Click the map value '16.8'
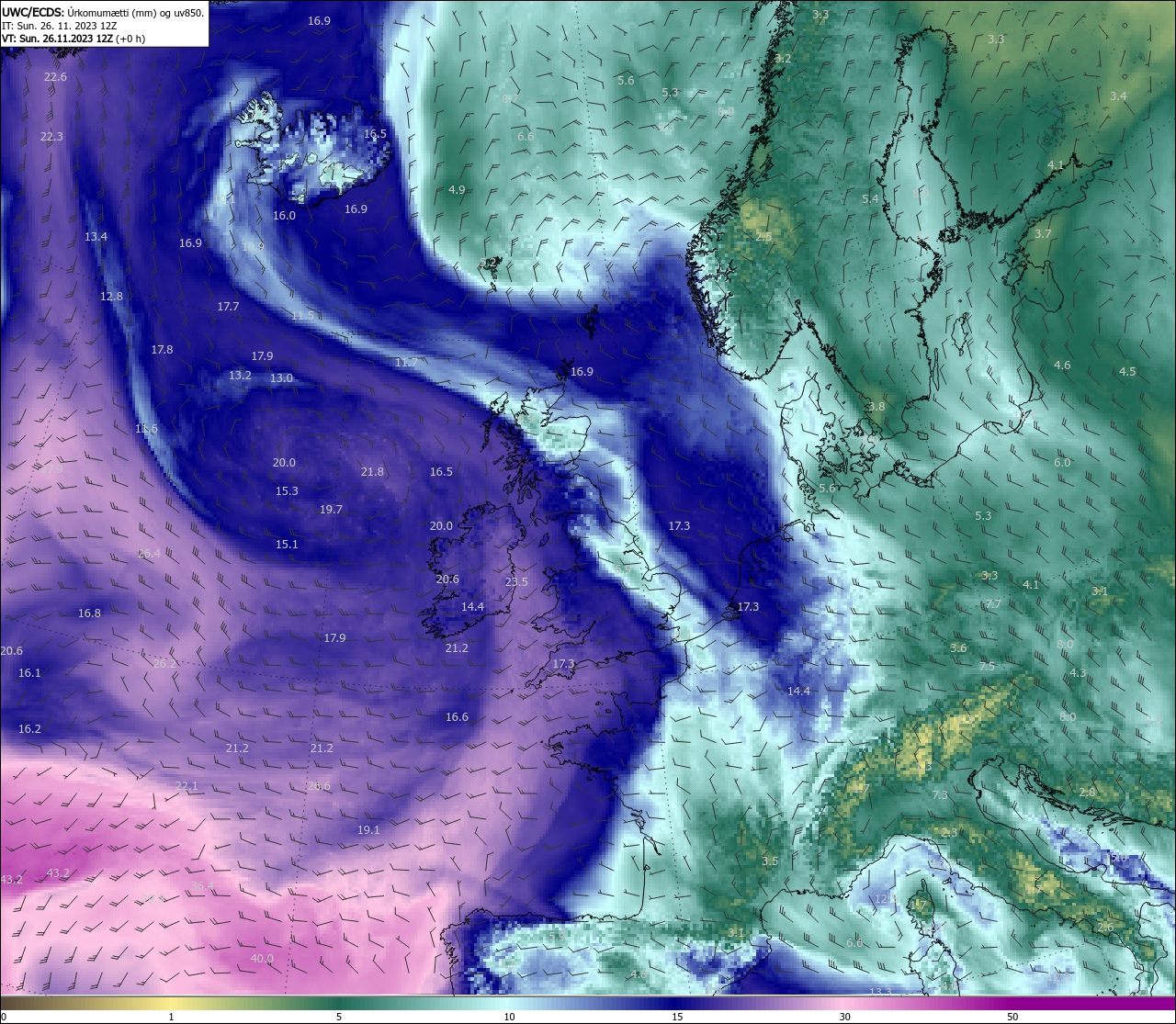 point(89,613)
